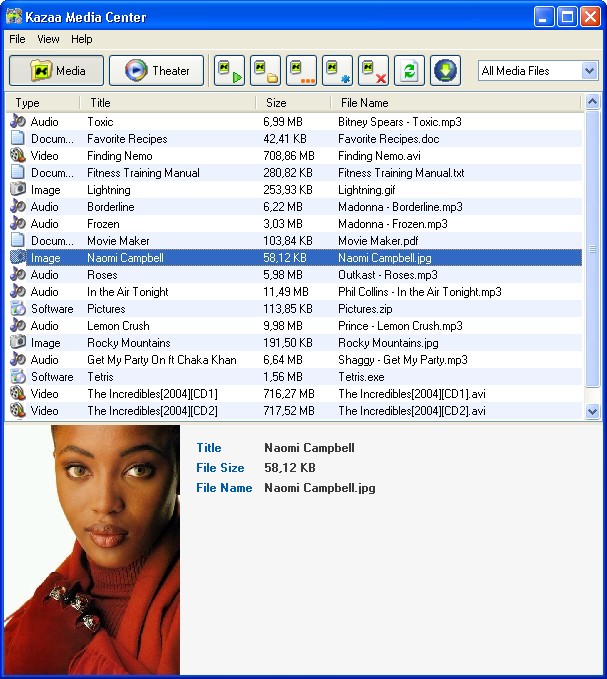Select Fitness Training Manual.txt file name

(401, 173)
